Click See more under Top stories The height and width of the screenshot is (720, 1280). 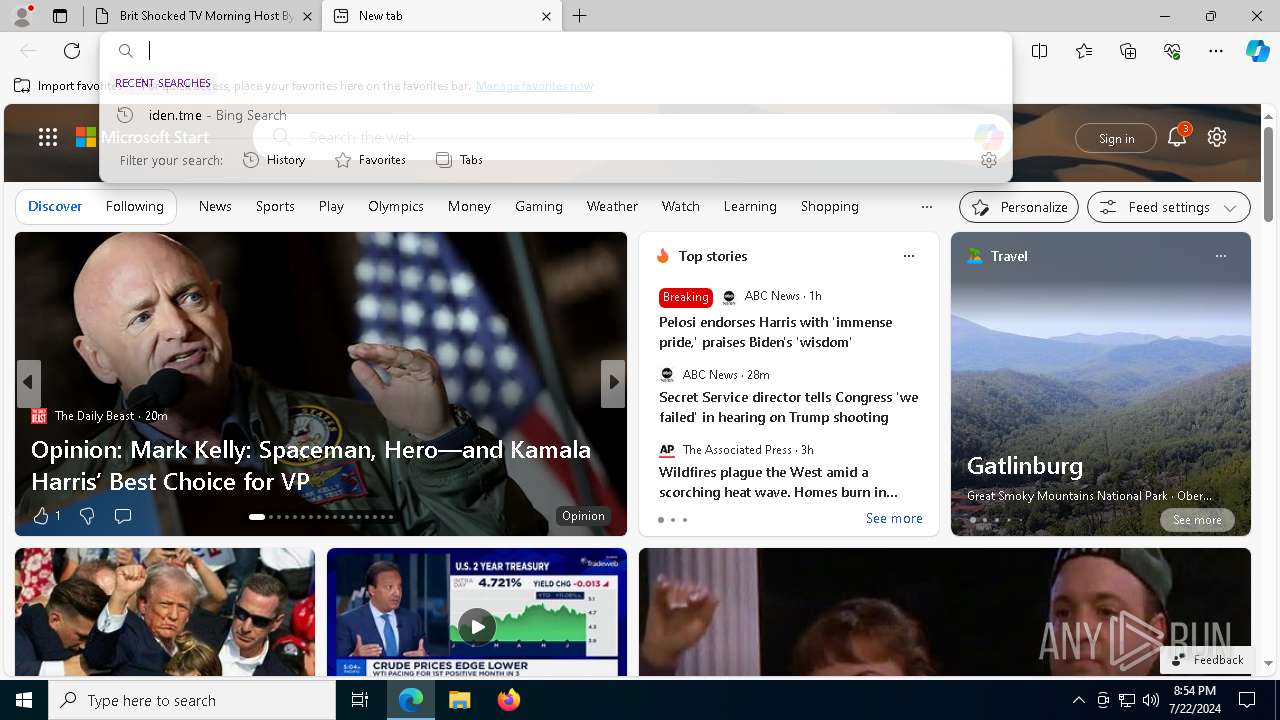coord(894,518)
